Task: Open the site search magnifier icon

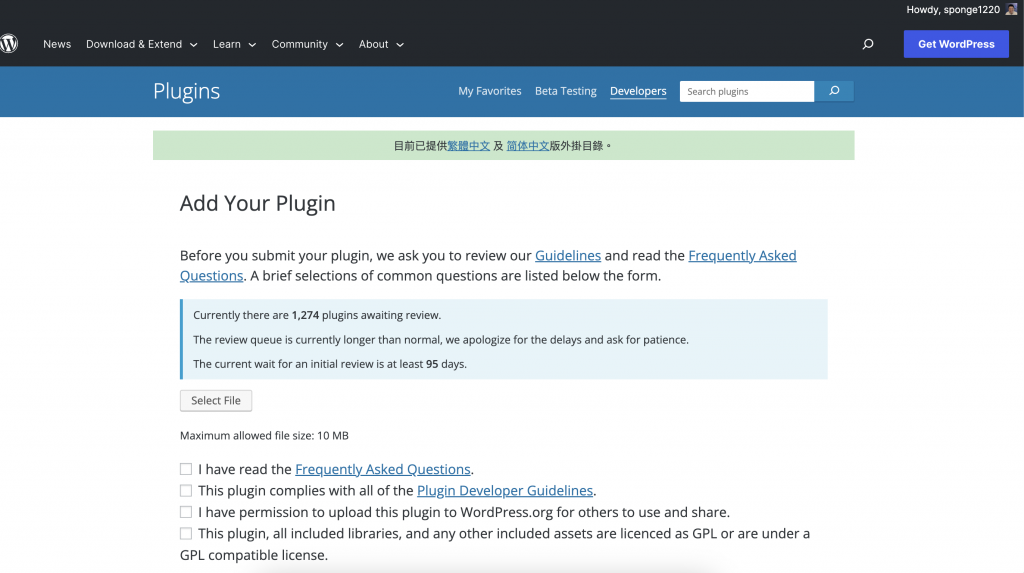Action: (x=868, y=44)
